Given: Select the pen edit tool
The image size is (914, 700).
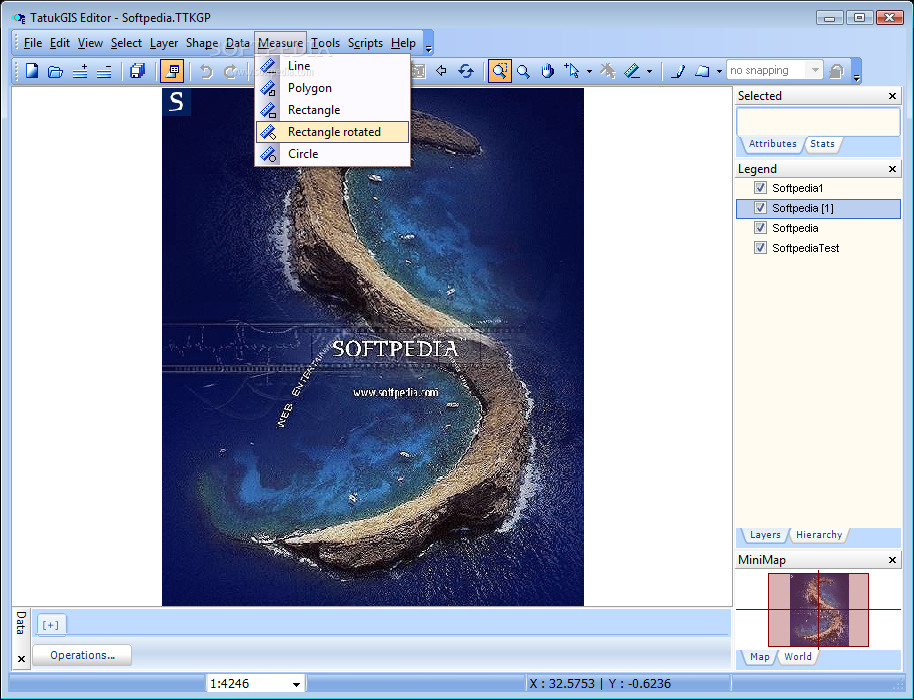Looking at the screenshot, I should click(x=677, y=71).
